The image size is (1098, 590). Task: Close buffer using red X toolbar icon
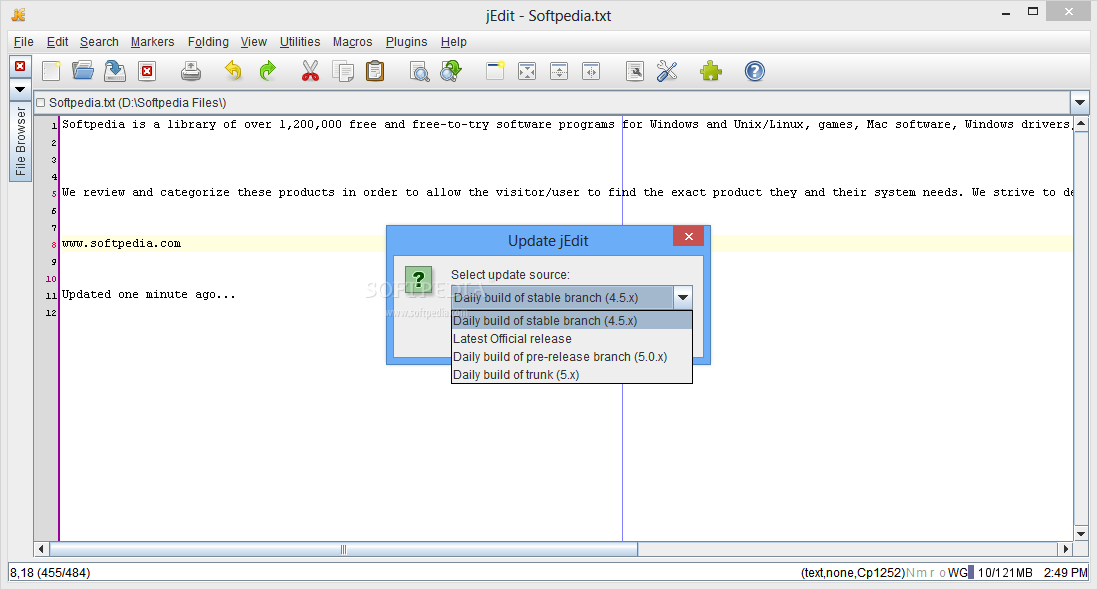(x=147, y=71)
